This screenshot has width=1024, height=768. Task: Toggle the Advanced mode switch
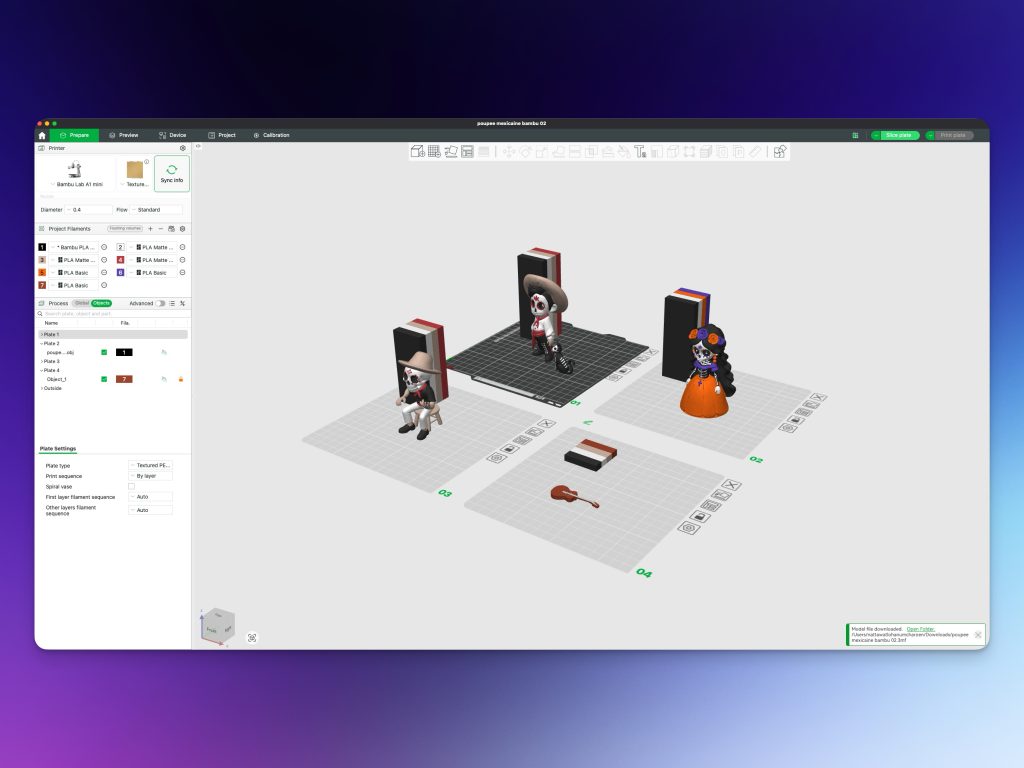tap(160, 303)
